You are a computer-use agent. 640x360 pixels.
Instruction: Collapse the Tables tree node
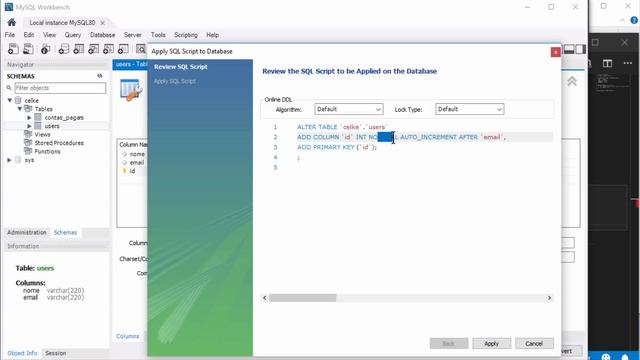pyautogui.click(x=20, y=109)
